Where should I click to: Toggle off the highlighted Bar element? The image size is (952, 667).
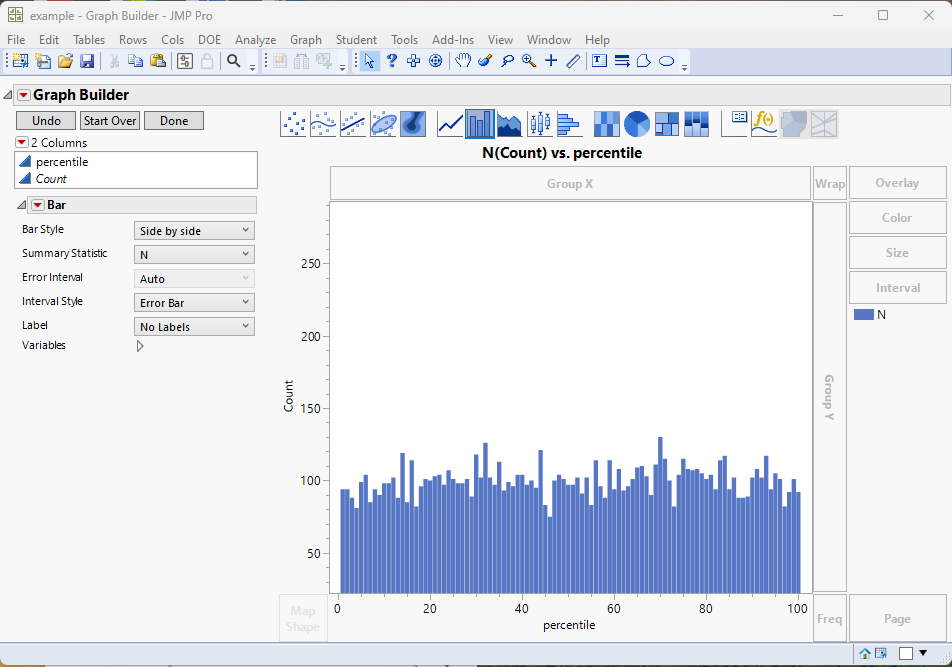[479, 123]
